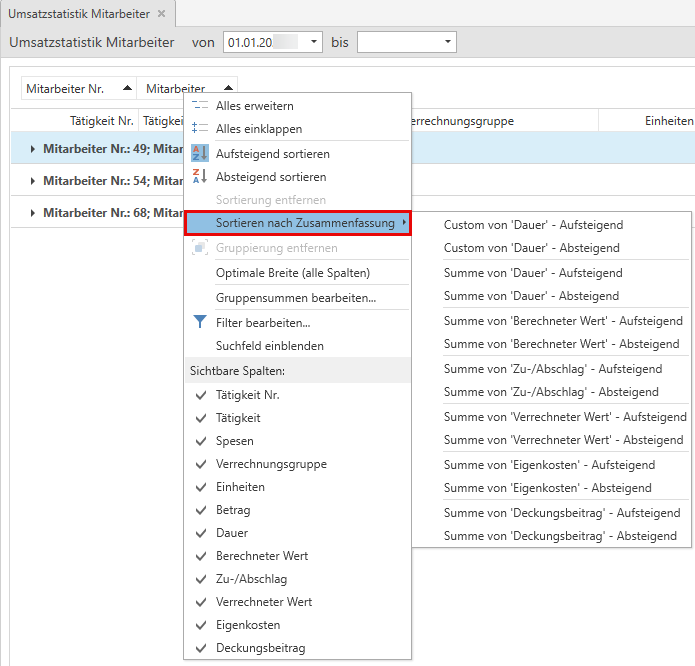Select Summe von 'Deckungsbeitrag' - Absteigend

point(551,536)
